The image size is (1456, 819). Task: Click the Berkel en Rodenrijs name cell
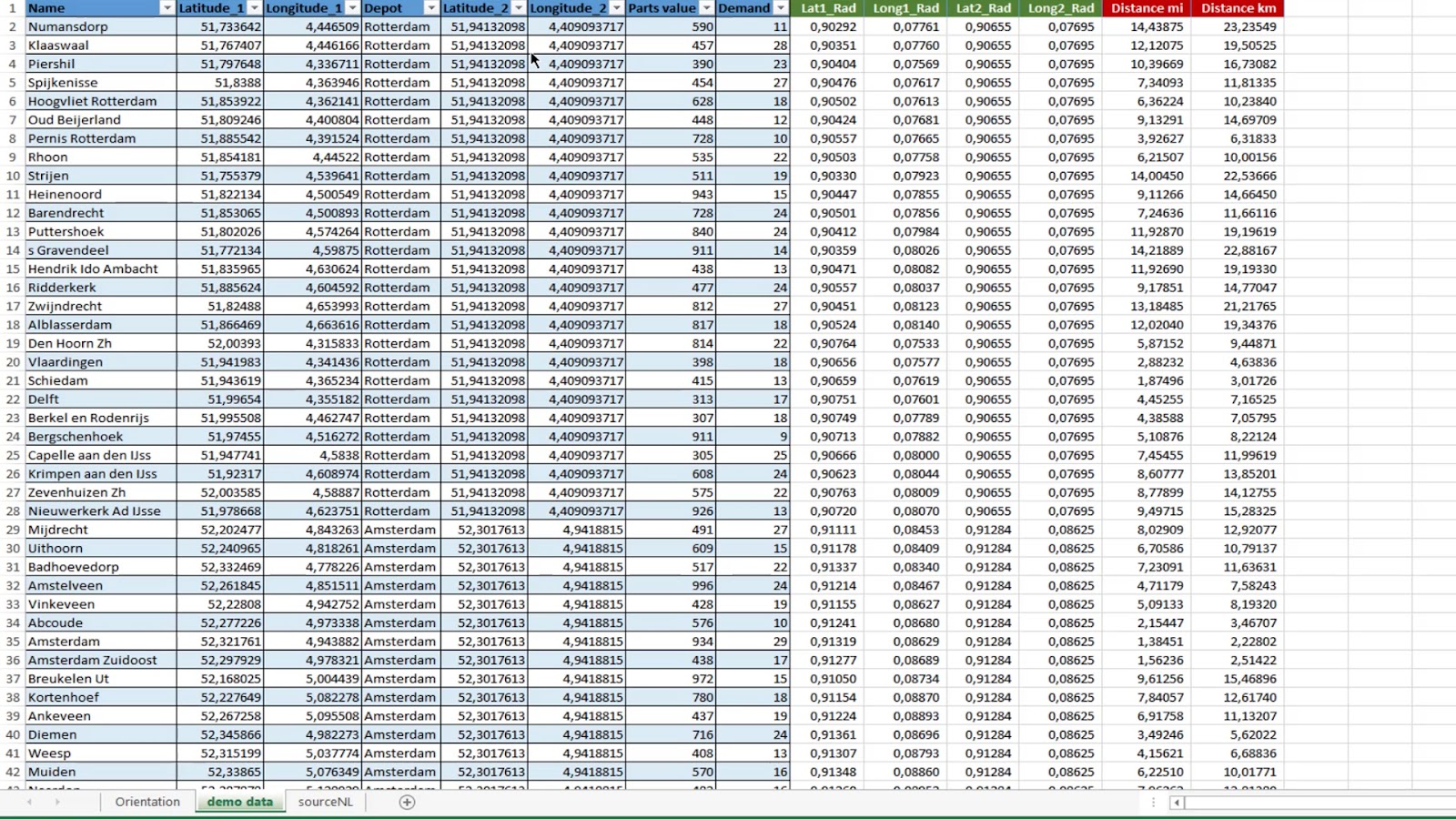pyautogui.click(x=101, y=419)
